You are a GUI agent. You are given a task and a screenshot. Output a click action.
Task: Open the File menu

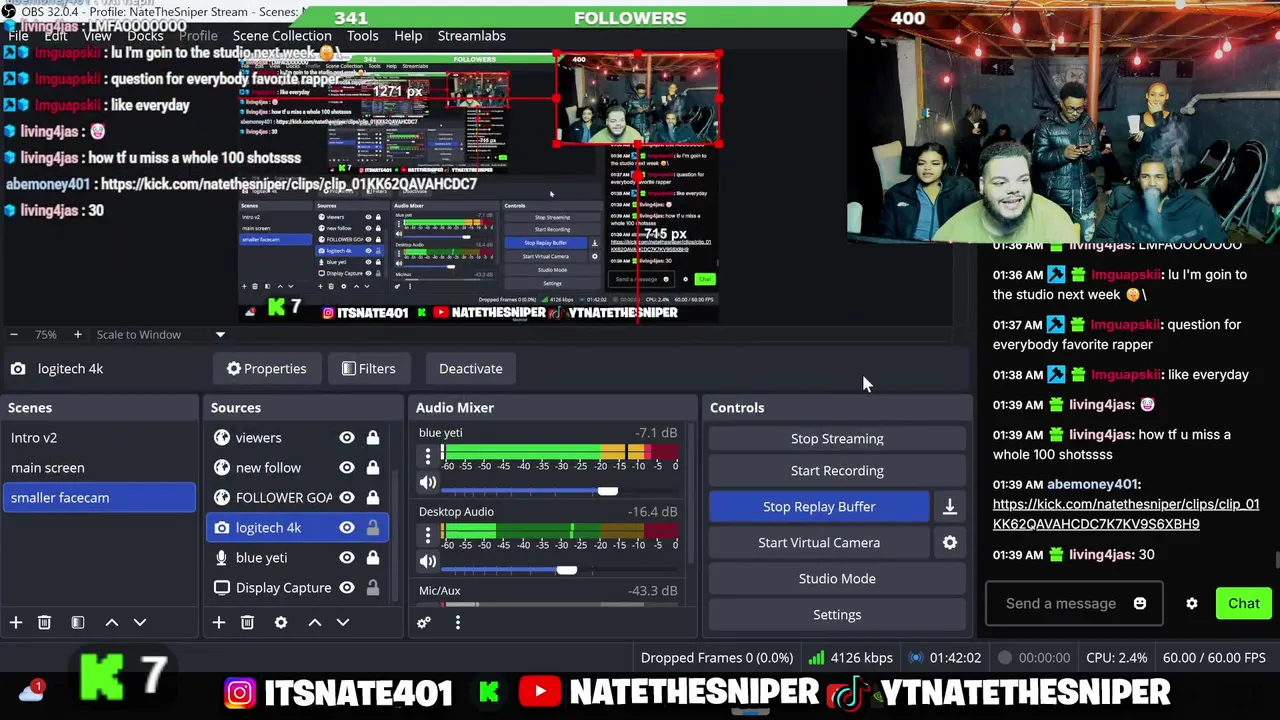(x=18, y=36)
